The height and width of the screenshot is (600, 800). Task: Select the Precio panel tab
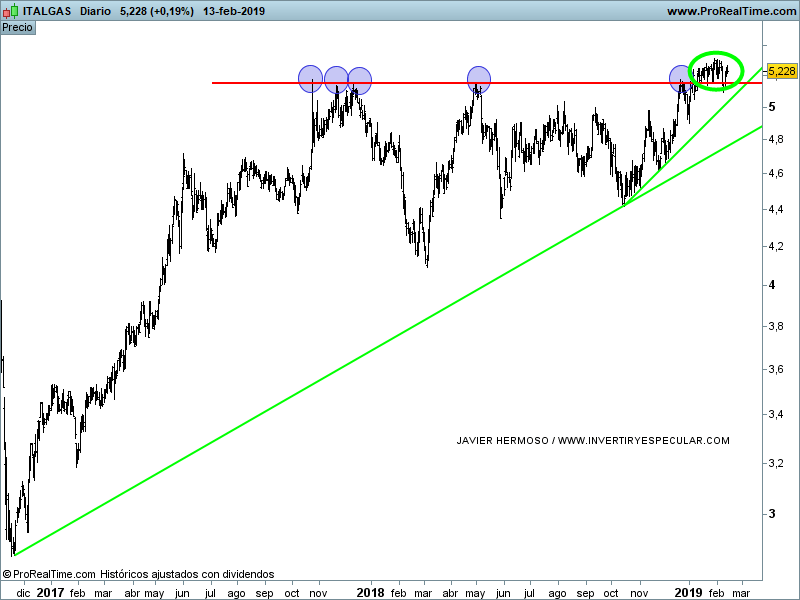pyautogui.click(x=17, y=28)
